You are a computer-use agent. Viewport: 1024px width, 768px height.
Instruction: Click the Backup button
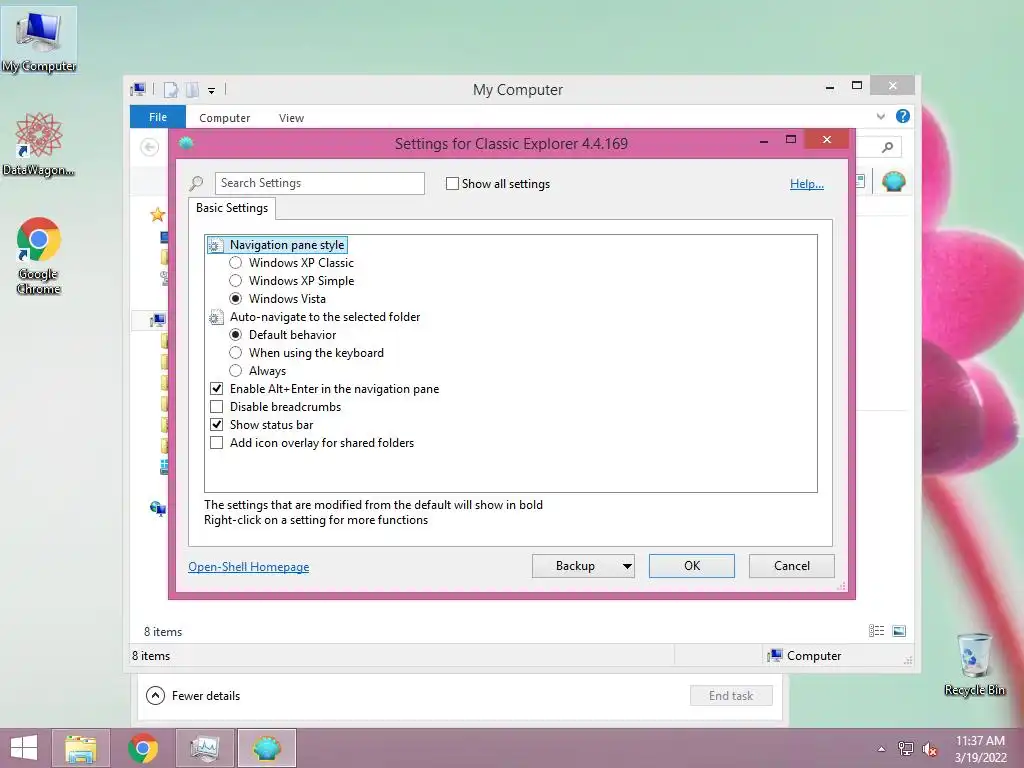coord(575,566)
